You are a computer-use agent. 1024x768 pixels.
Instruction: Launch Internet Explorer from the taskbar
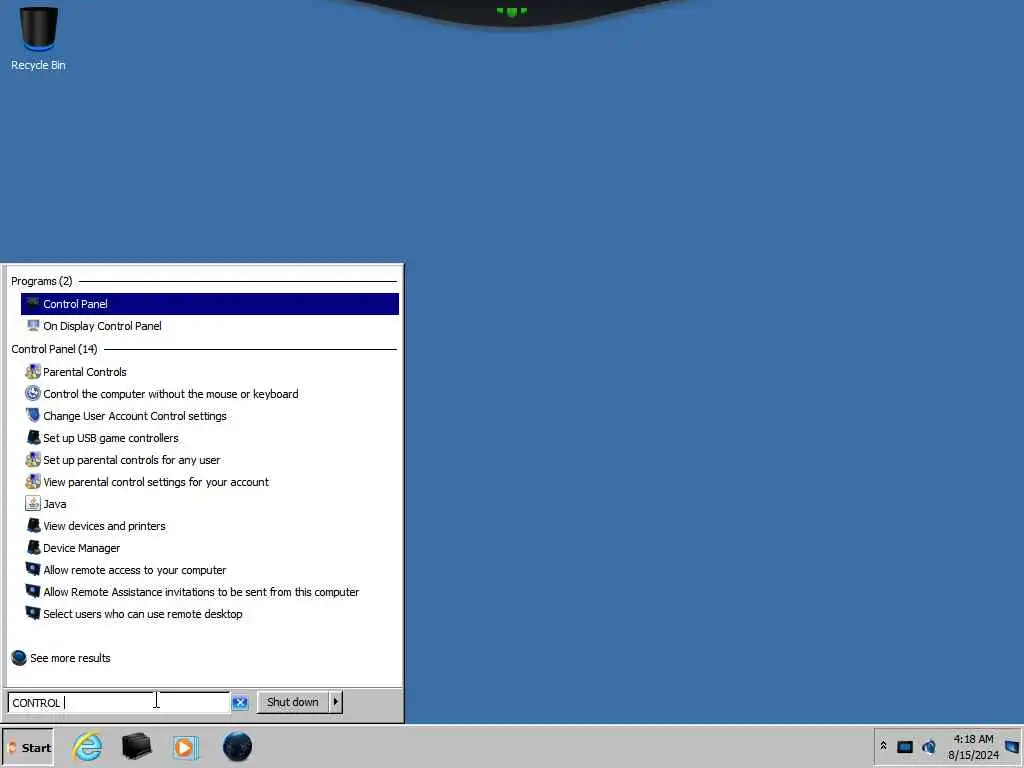coord(88,747)
